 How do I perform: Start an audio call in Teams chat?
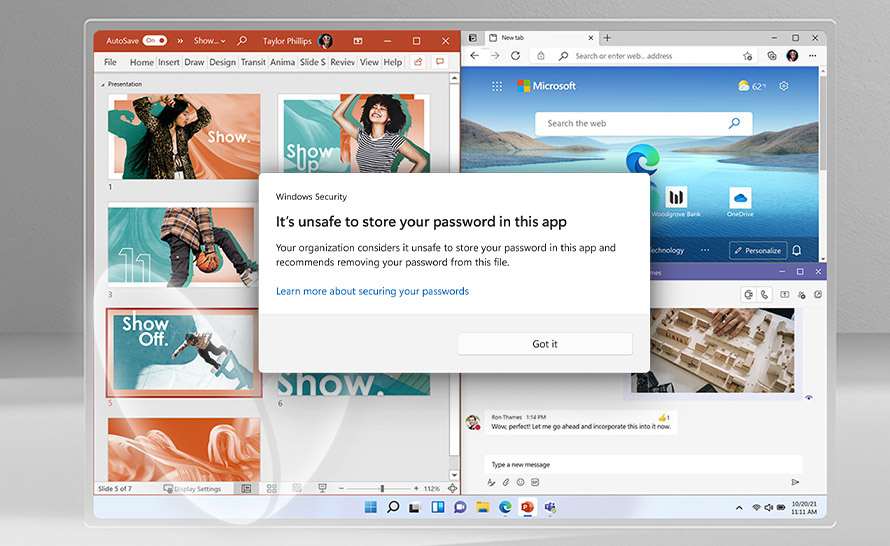(x=764, y=295)
